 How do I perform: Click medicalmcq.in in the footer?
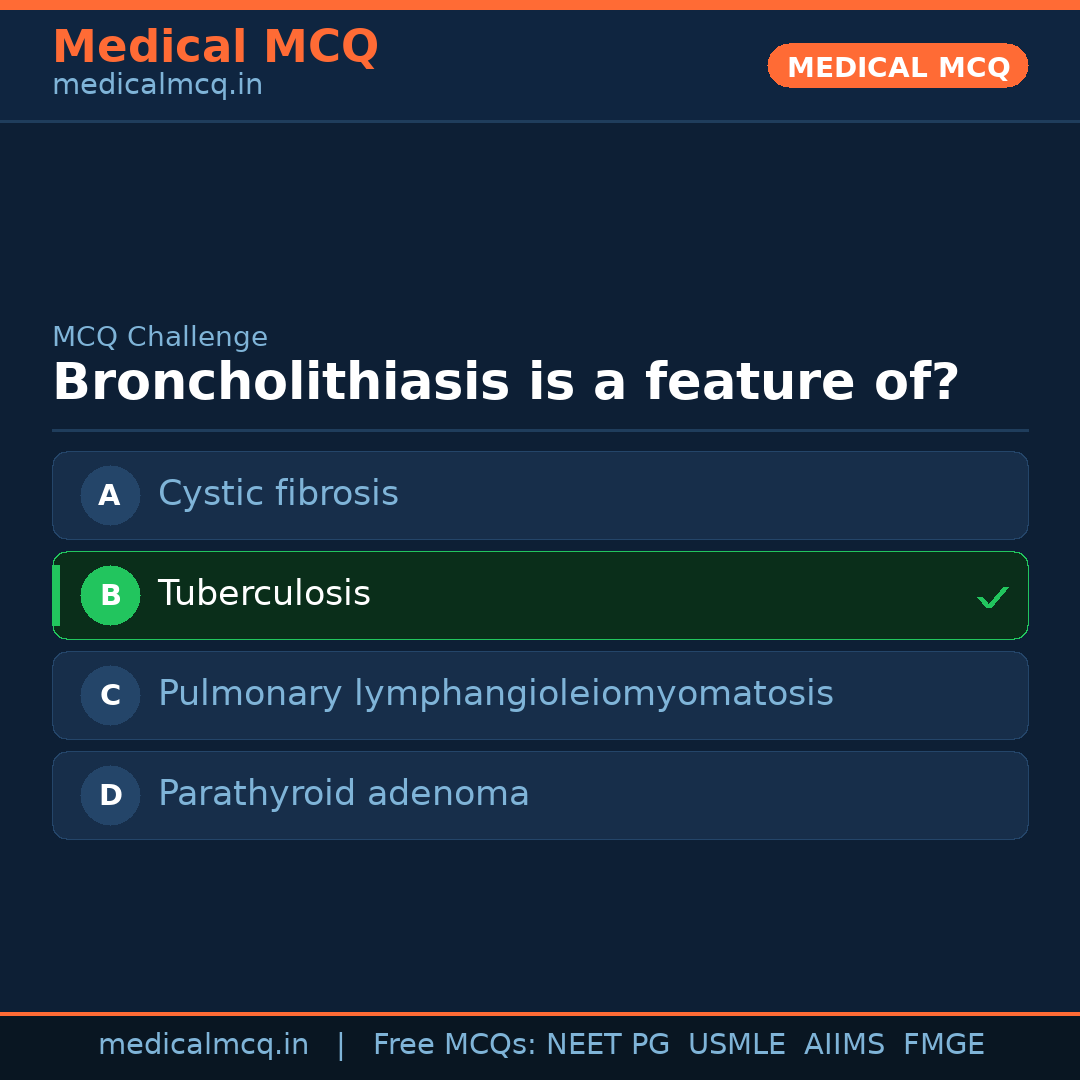204,1044
